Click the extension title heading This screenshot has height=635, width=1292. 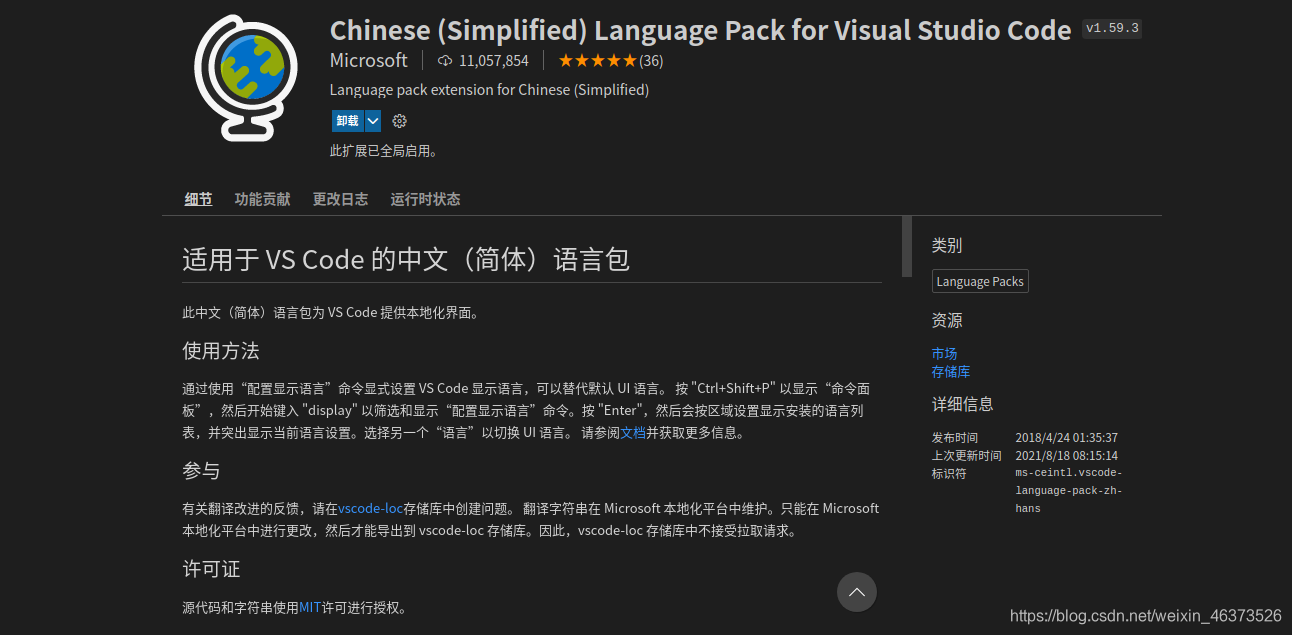[x=700, y=30]
